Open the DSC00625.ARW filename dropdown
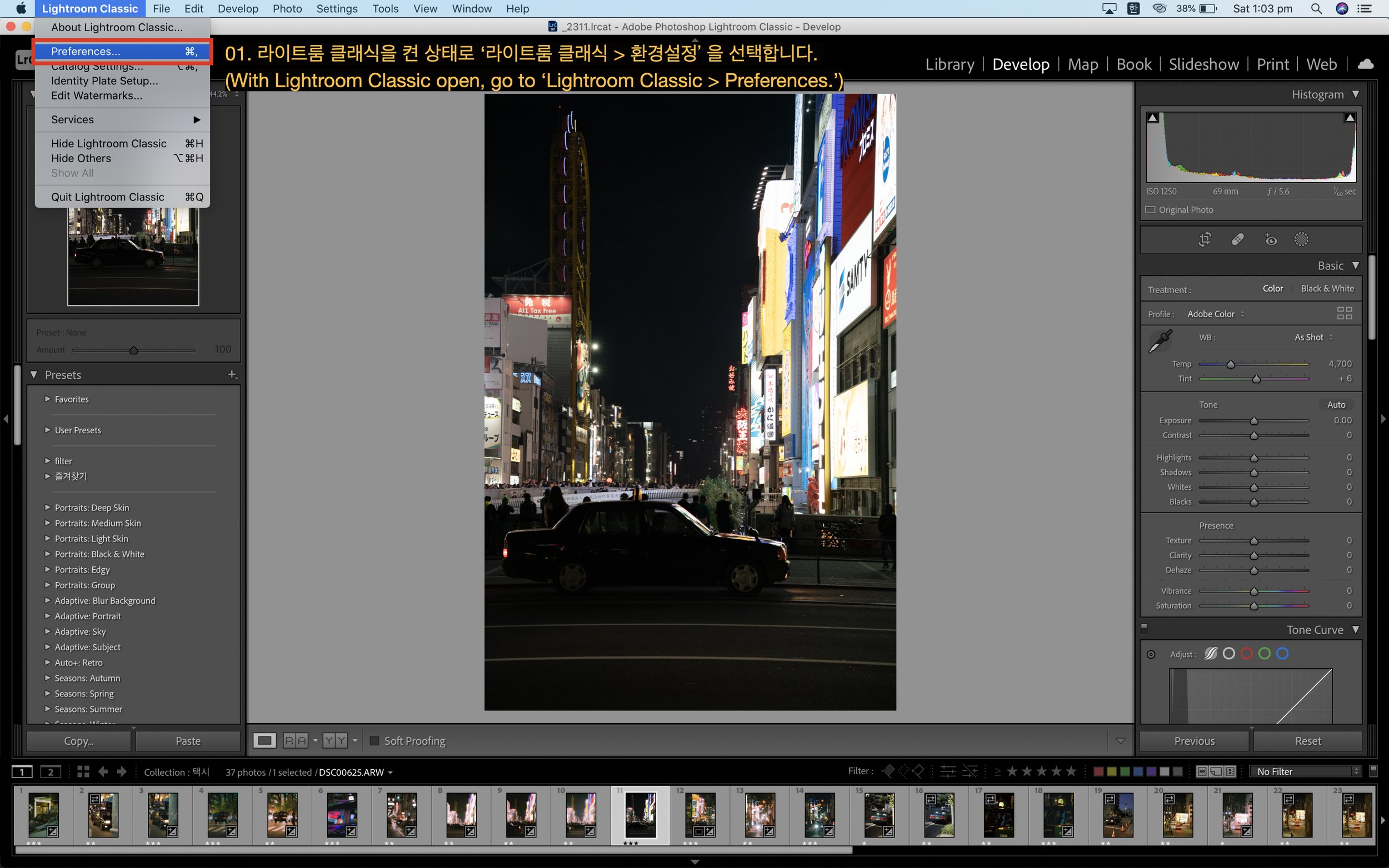Viewport: 1389px width, 868px height. tap(356, 772)
